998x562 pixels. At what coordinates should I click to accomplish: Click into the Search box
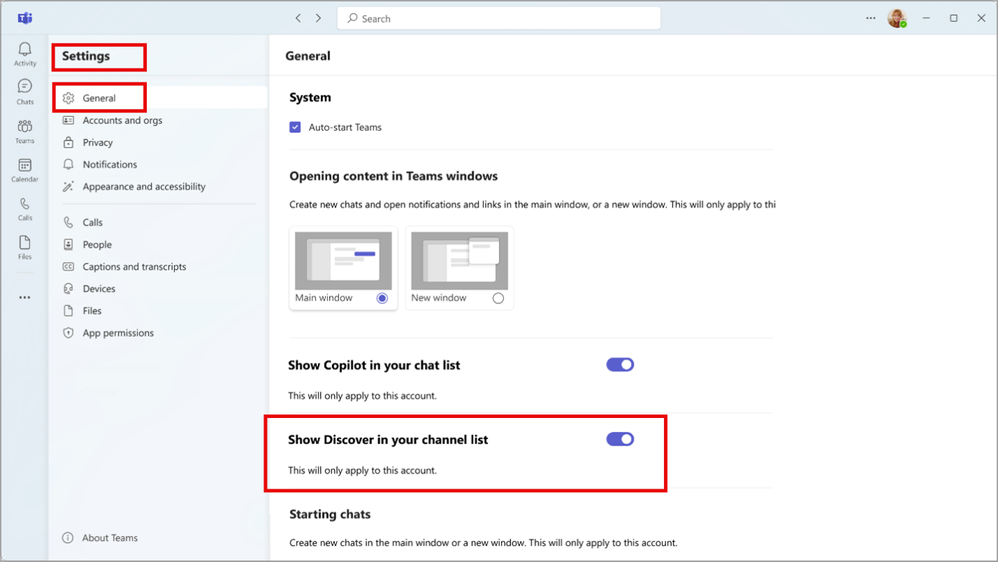pyautogui.click(x=499, y=18)
